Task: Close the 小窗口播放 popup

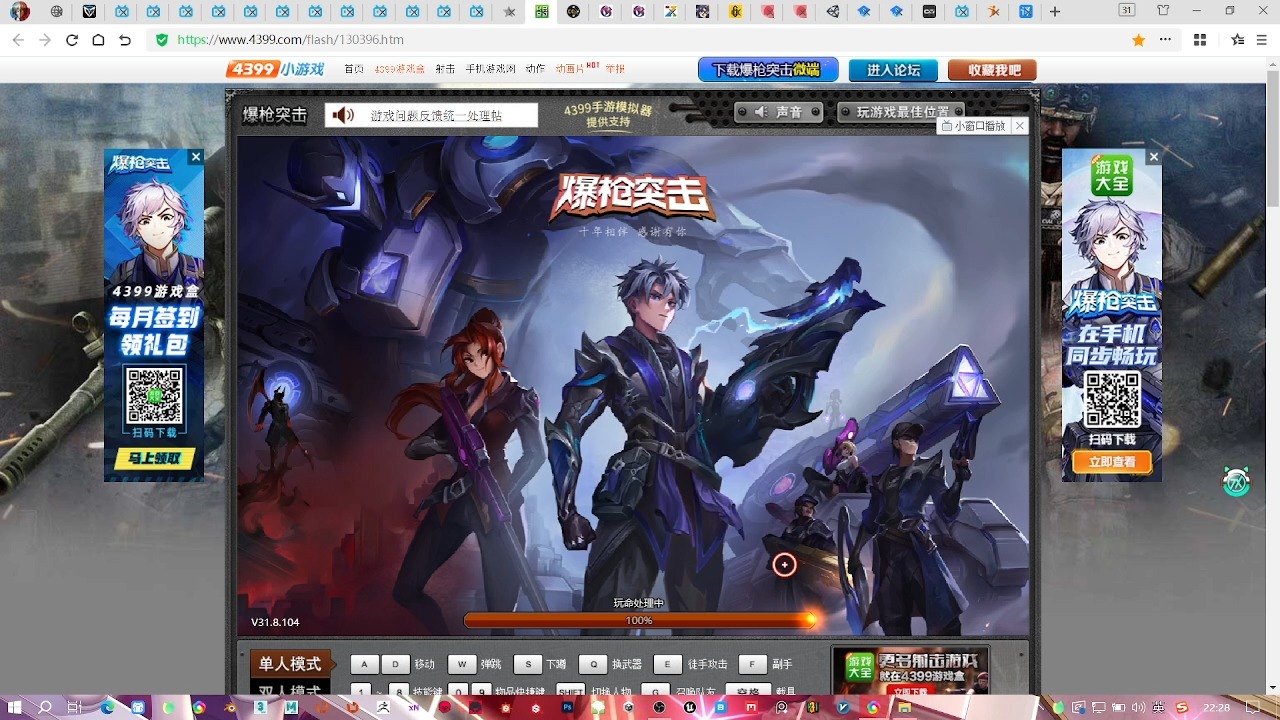Action: point(1019,126)
